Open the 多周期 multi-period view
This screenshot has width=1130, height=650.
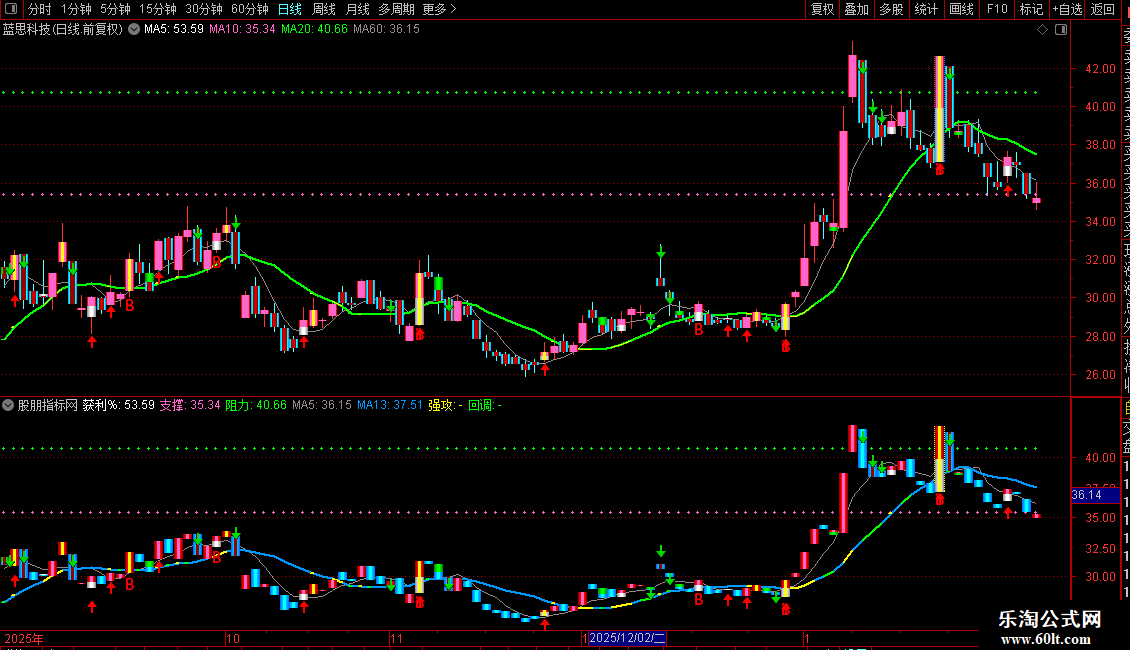(x=396, y=9)
